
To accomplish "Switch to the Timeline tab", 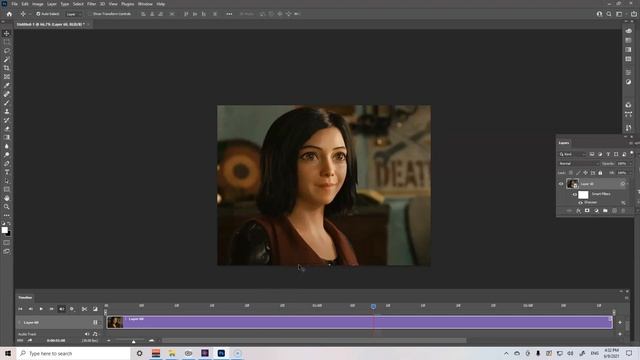I will pos(25,298).
